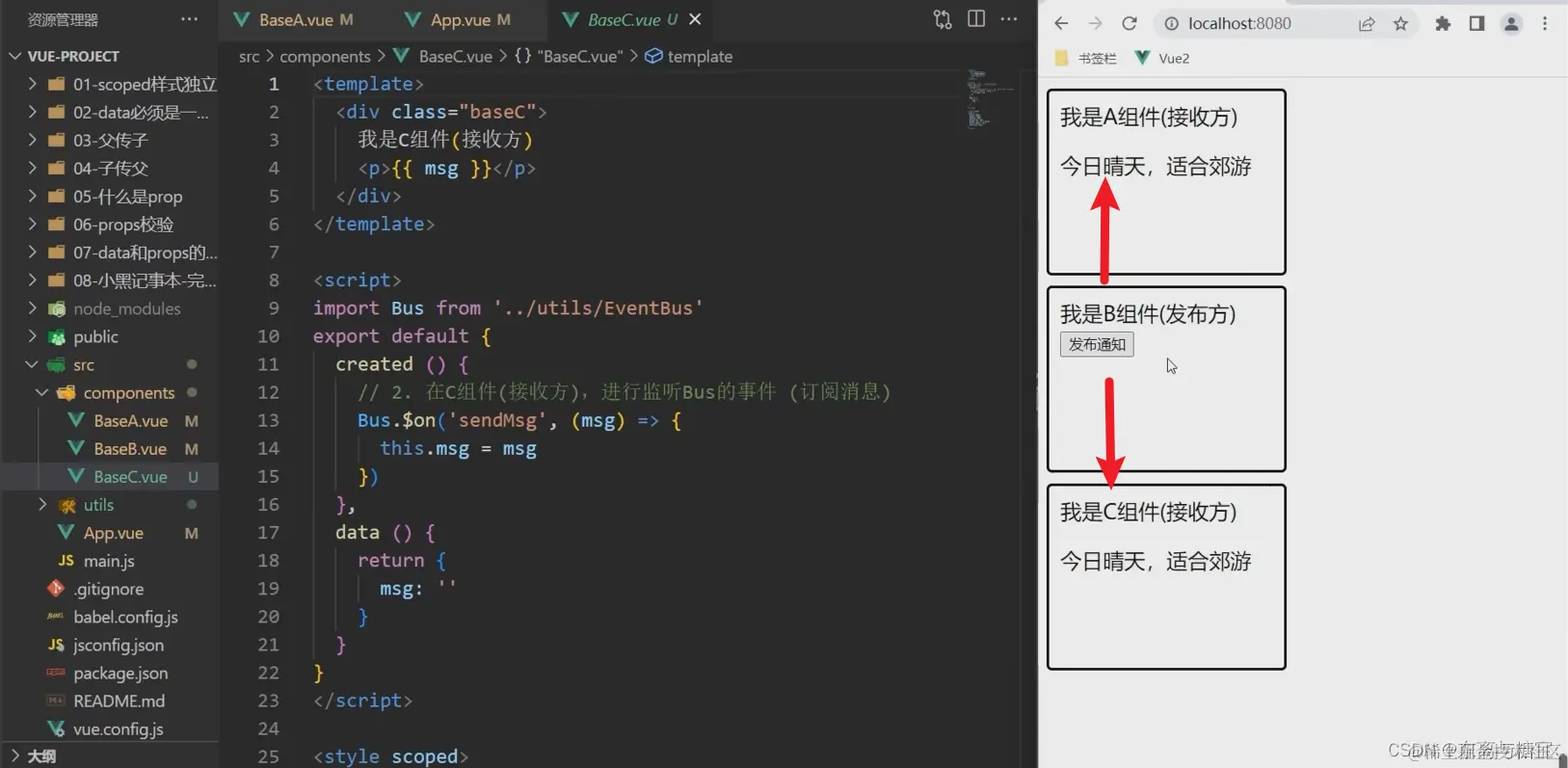Open the explorer more actions ellipsis
The height and width of the screenshot is (768, 1568).
[190, 19]
